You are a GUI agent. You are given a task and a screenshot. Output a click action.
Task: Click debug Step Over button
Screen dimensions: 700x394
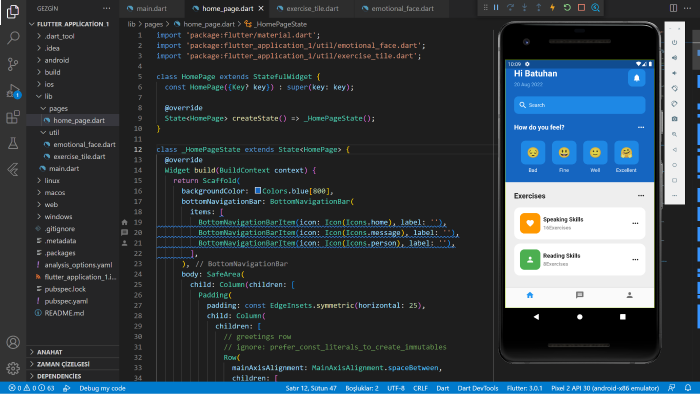(510, 8)
